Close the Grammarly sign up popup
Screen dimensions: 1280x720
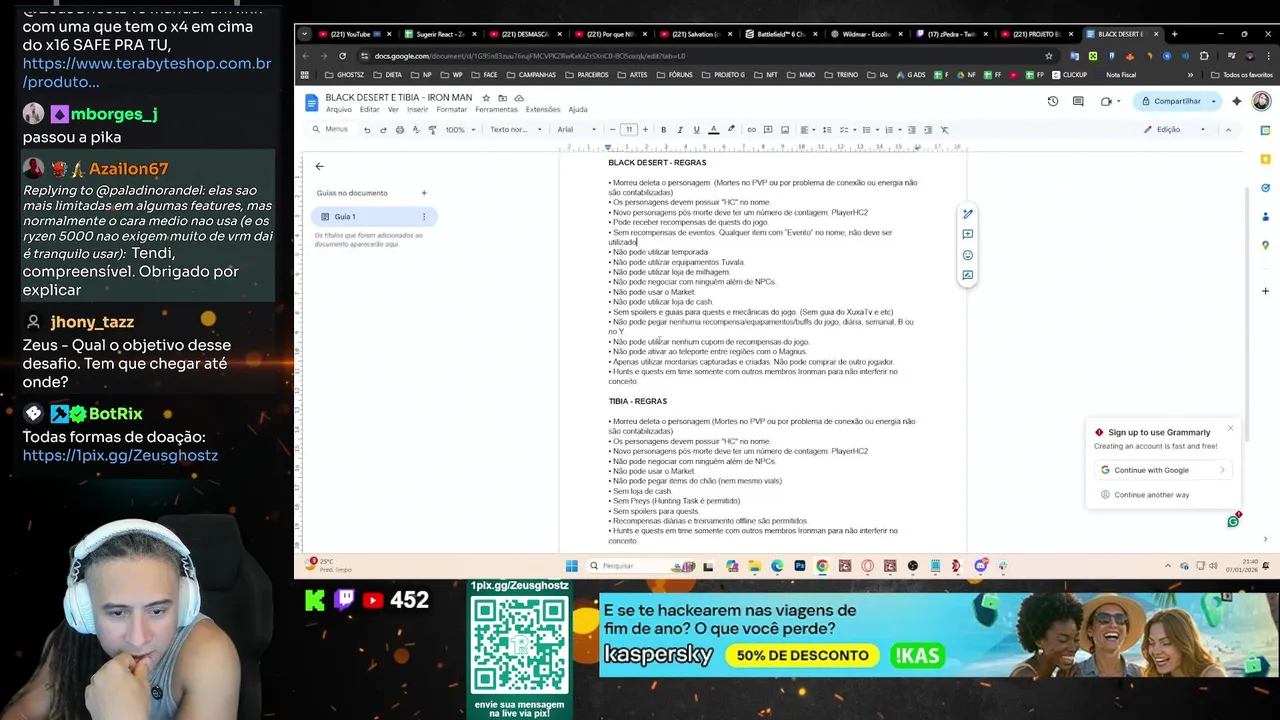pyautogui.click(x=1230, y=429)
